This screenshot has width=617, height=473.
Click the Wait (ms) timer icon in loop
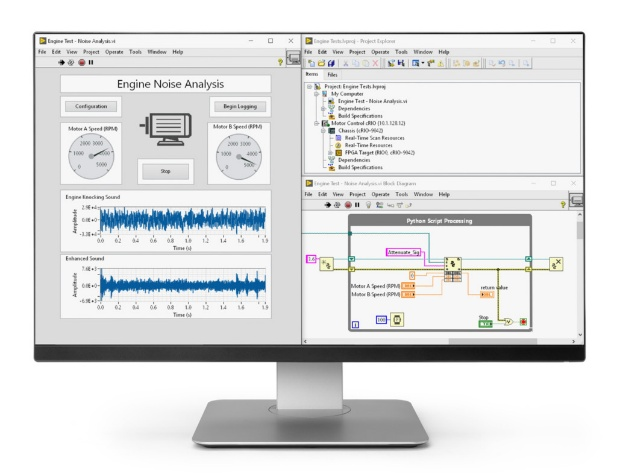397,320
